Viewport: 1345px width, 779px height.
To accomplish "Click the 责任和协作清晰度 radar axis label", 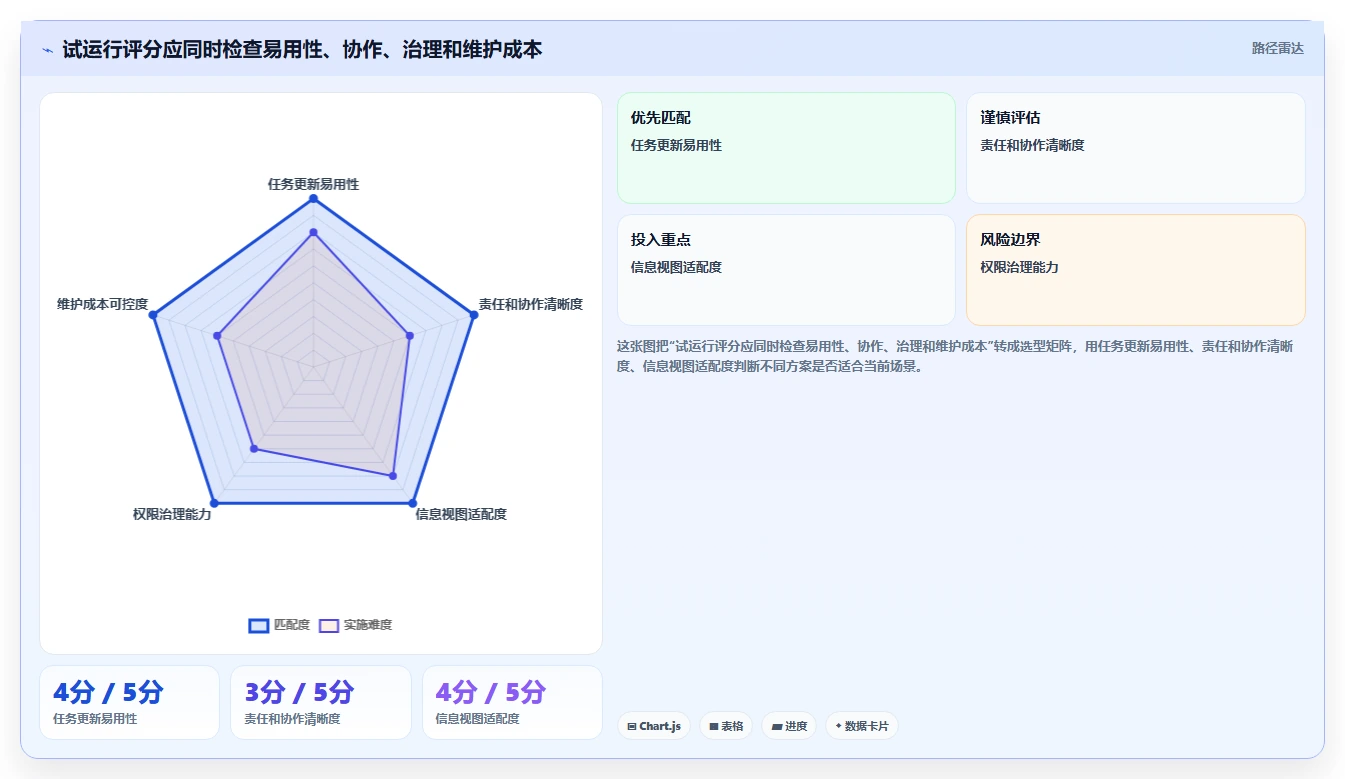I will click(530, 304).
